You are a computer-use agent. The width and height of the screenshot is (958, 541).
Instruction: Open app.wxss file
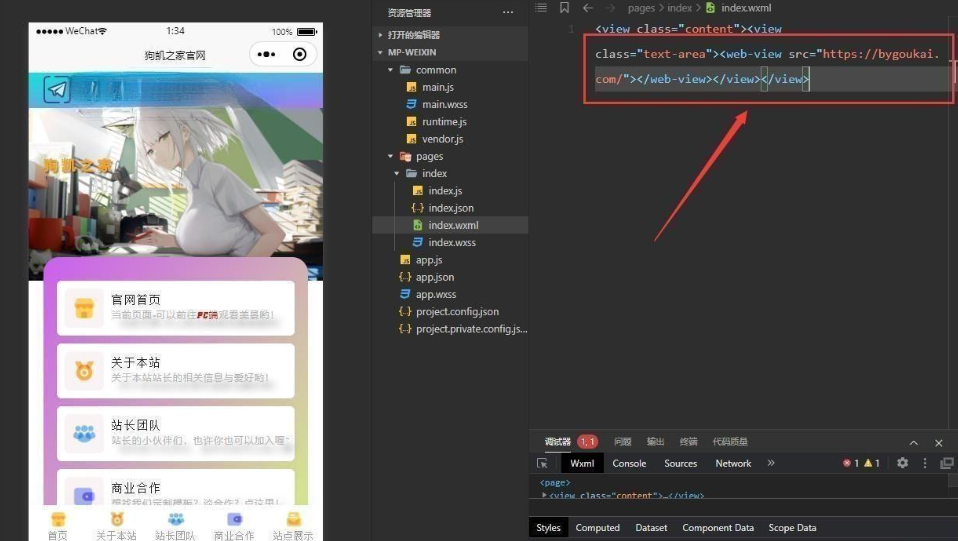(436, 294)
